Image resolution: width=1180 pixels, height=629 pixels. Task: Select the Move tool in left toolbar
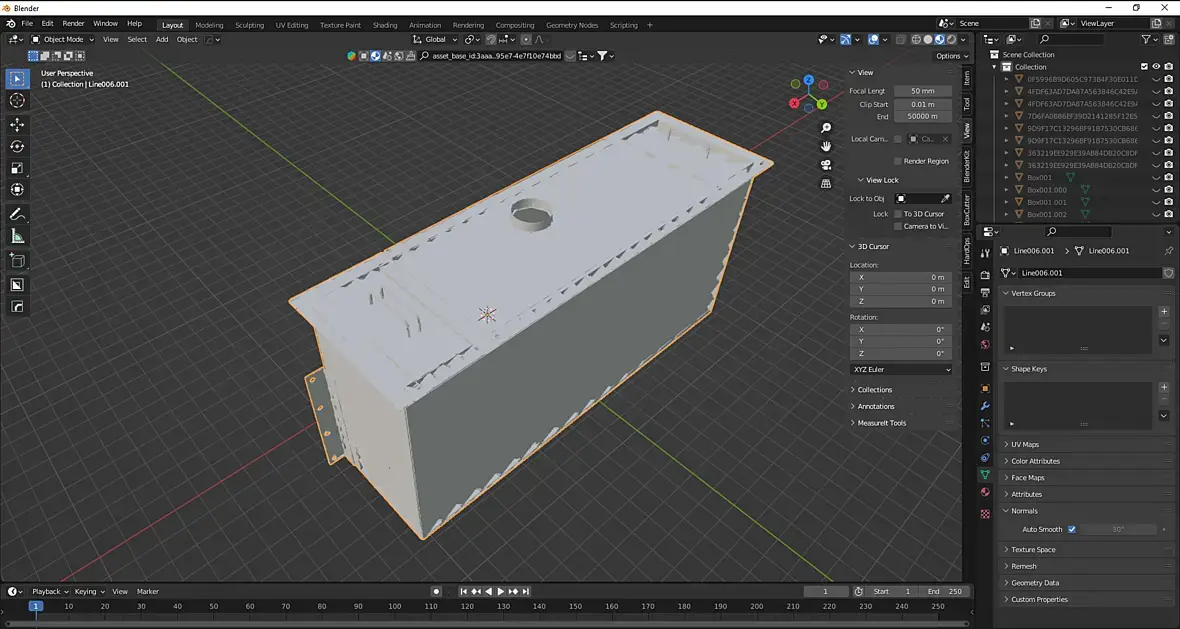point(17,124)
